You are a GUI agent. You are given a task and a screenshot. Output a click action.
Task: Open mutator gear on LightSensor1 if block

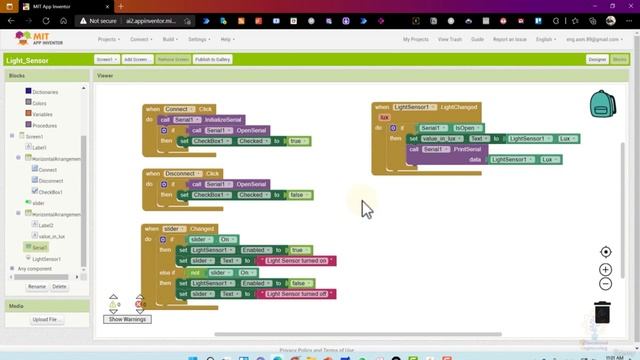click(x=393, y=128)
